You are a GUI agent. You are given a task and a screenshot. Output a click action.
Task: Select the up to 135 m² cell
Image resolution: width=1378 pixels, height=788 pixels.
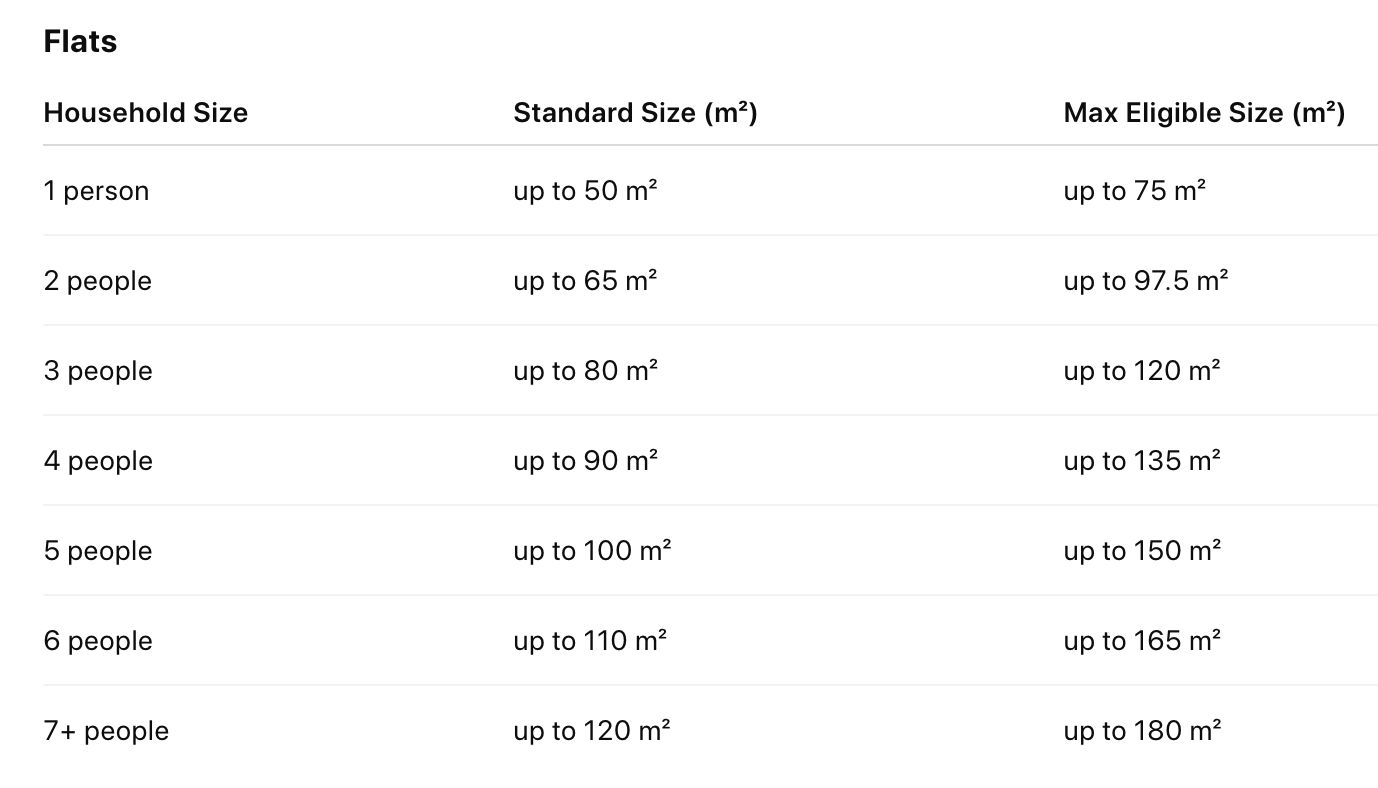(1142, 461)
